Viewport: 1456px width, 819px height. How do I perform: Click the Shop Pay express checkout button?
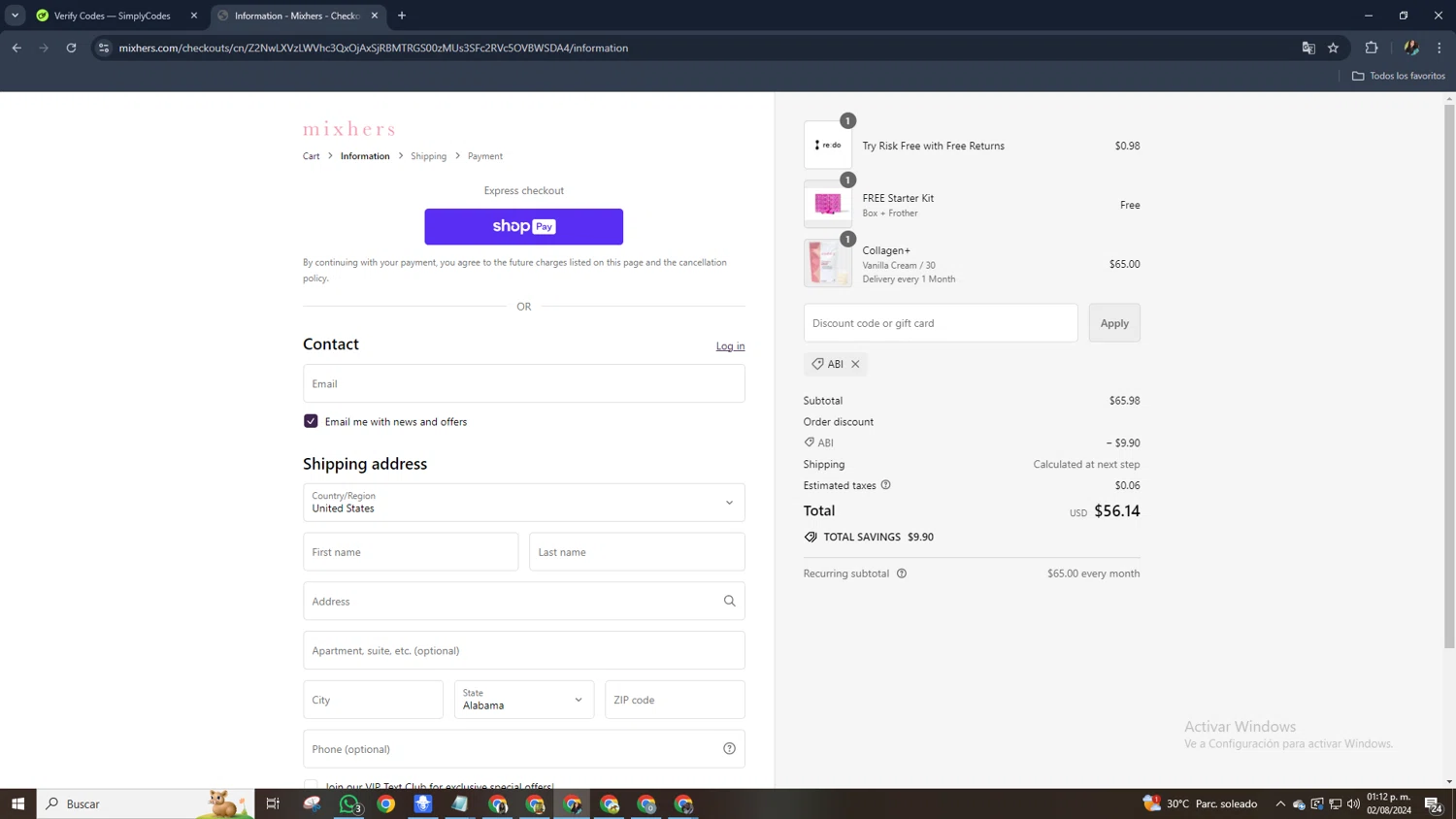click(x=523, y=226)
